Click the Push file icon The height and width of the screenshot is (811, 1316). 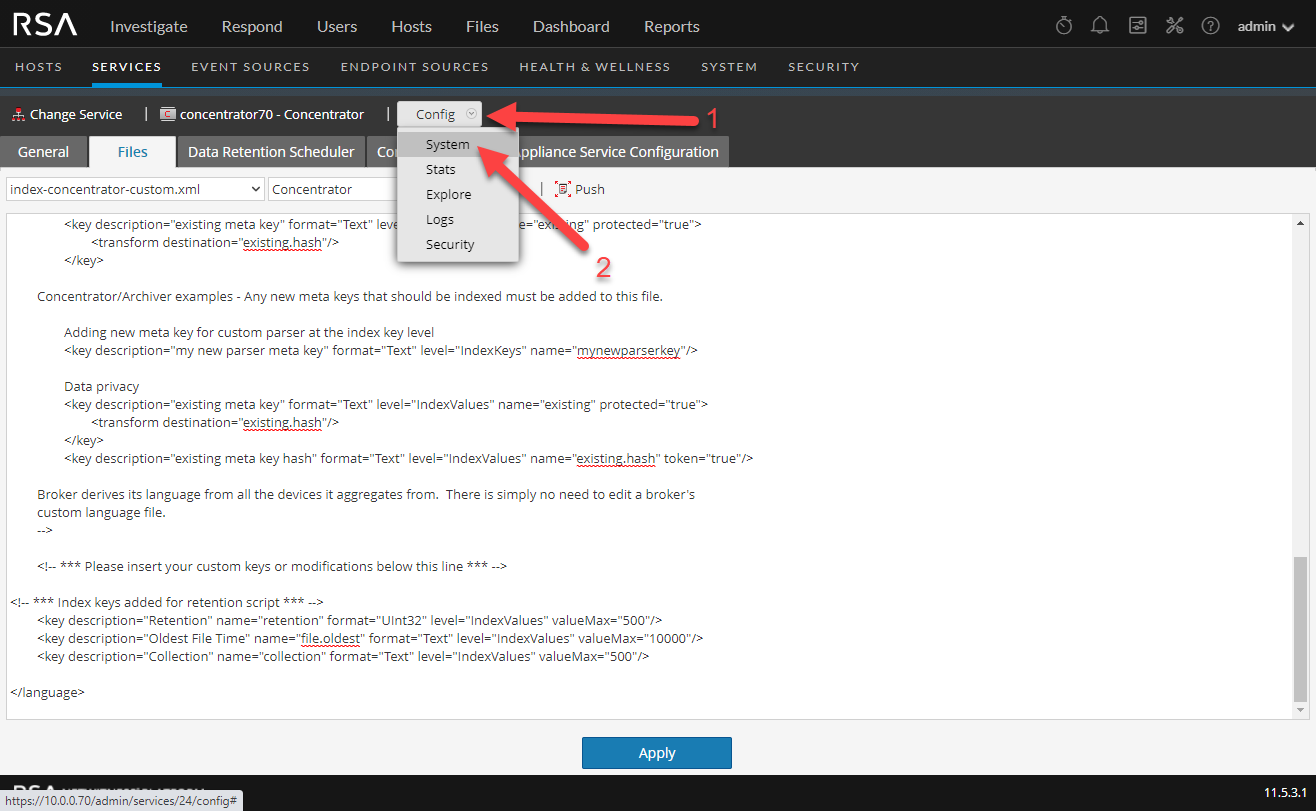564,189
